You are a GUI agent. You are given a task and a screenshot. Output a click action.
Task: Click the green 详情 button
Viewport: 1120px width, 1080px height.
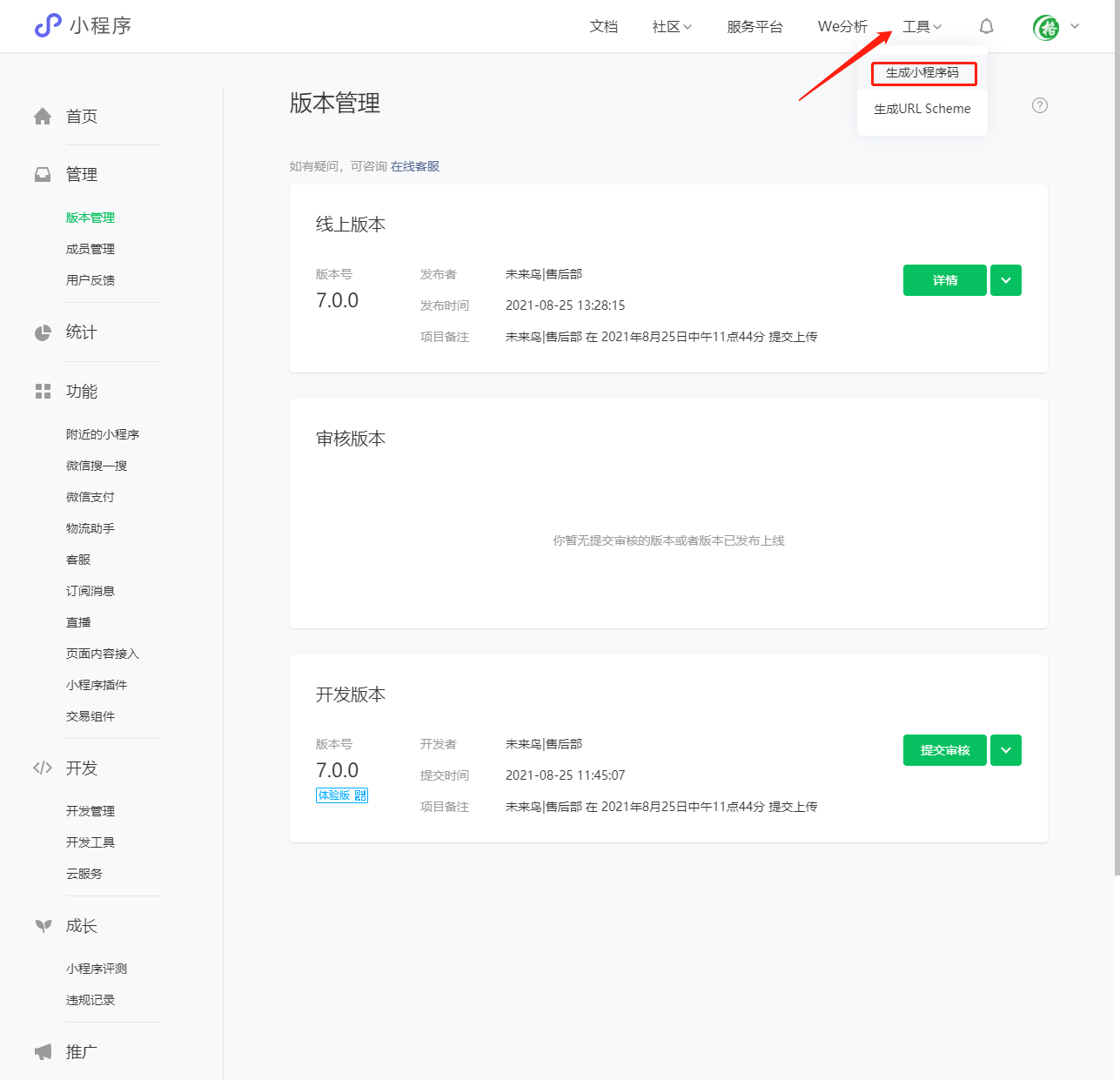[x=944, y=280]
